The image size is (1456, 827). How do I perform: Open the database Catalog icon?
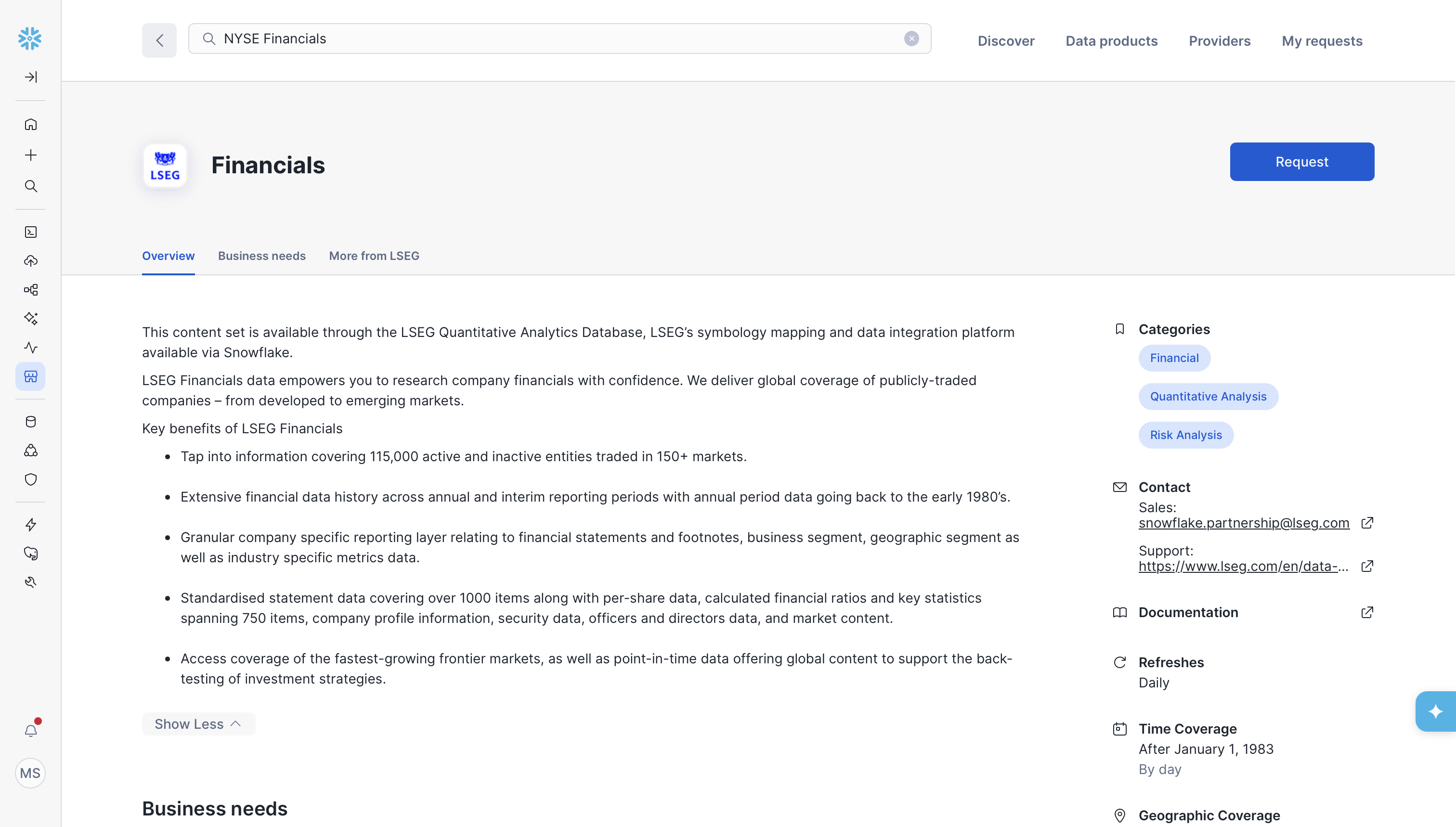click(31, 422)
